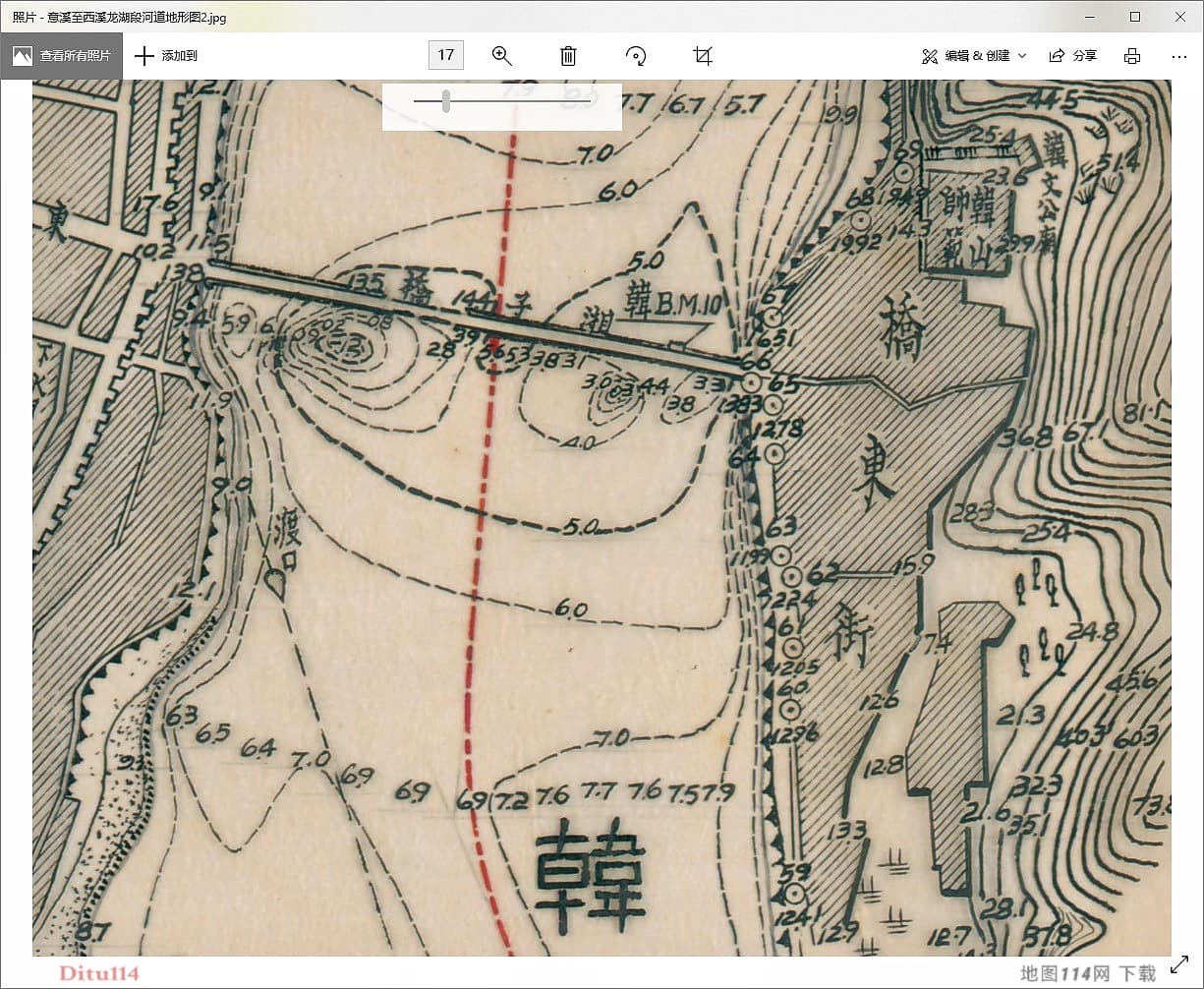This screenshot has height=989, width=1204.
Task: Click the zoom percentage box showing 17
Action: click(445, 55)
